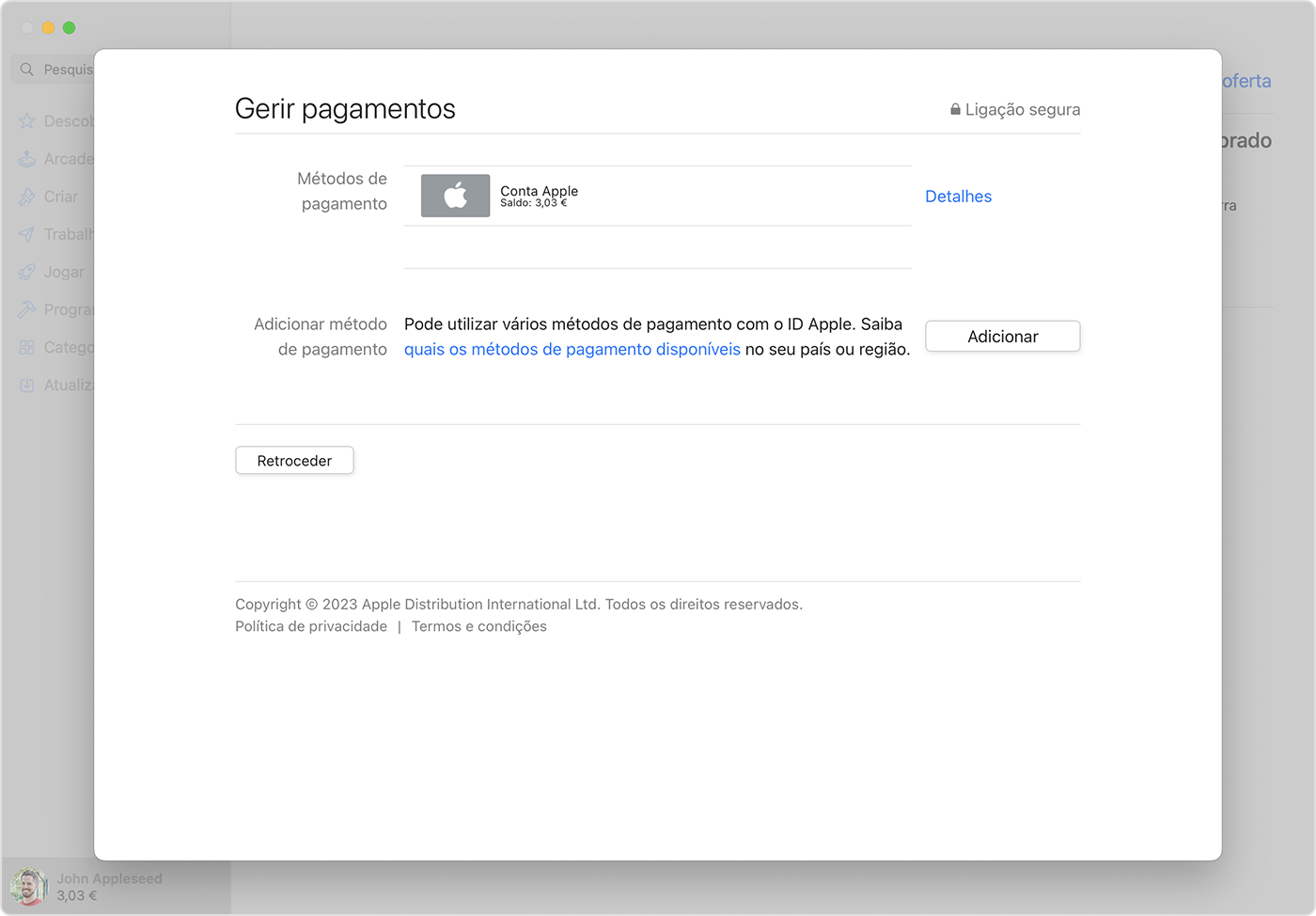Open Detalhes for Conta Apple
The width and height of the screenshot is (1316, 916).
[958, 197]
